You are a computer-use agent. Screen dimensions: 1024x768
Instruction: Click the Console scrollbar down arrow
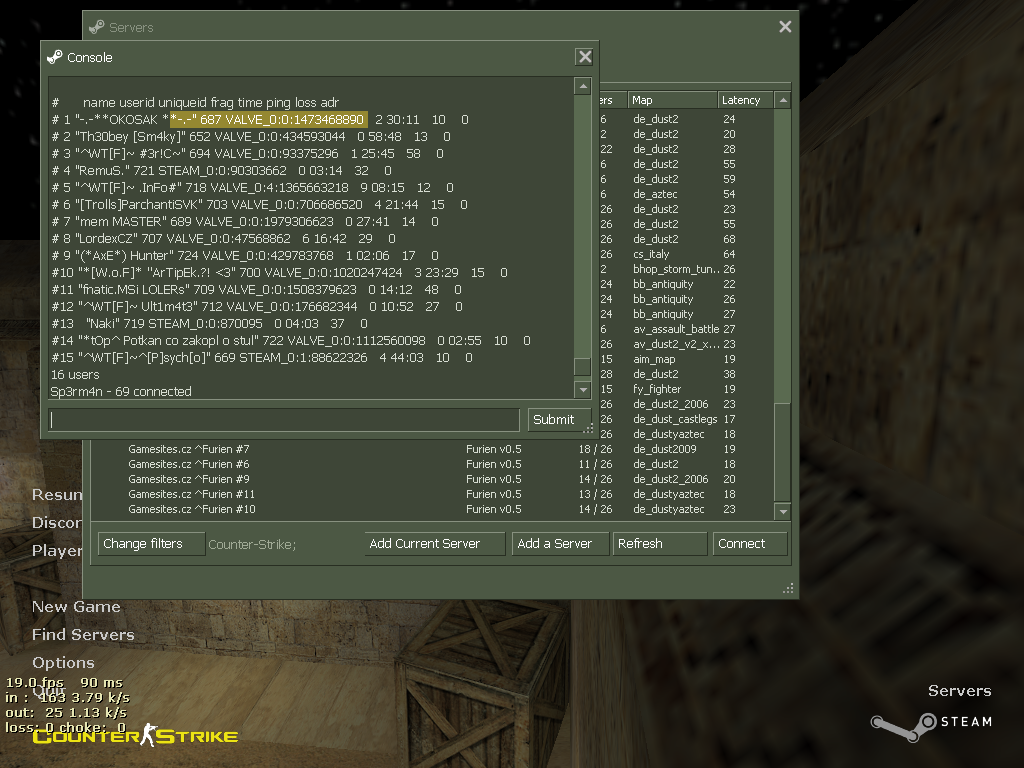pyautogui.click(x=583, y=390)
